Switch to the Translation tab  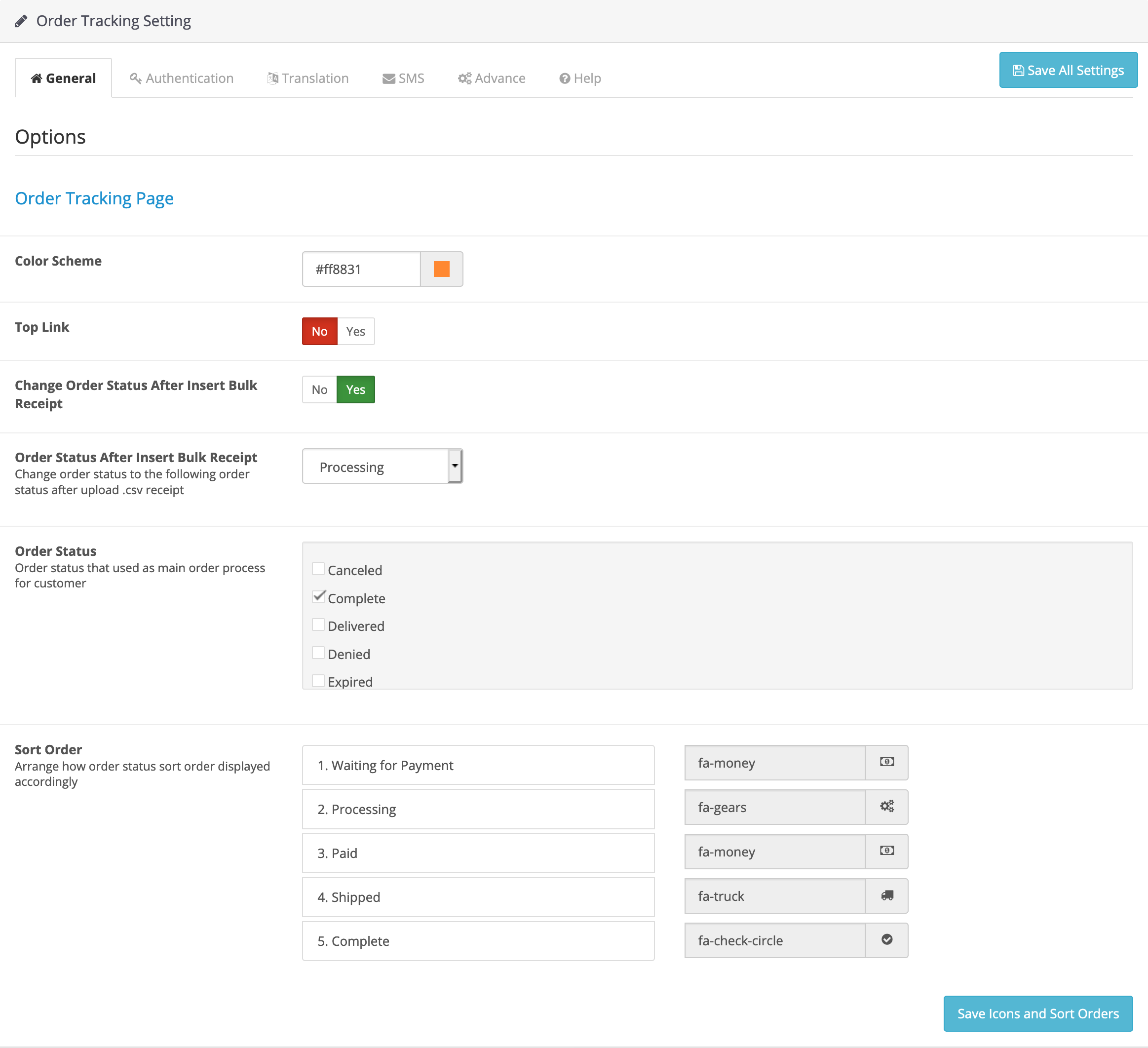click(308, 78)
